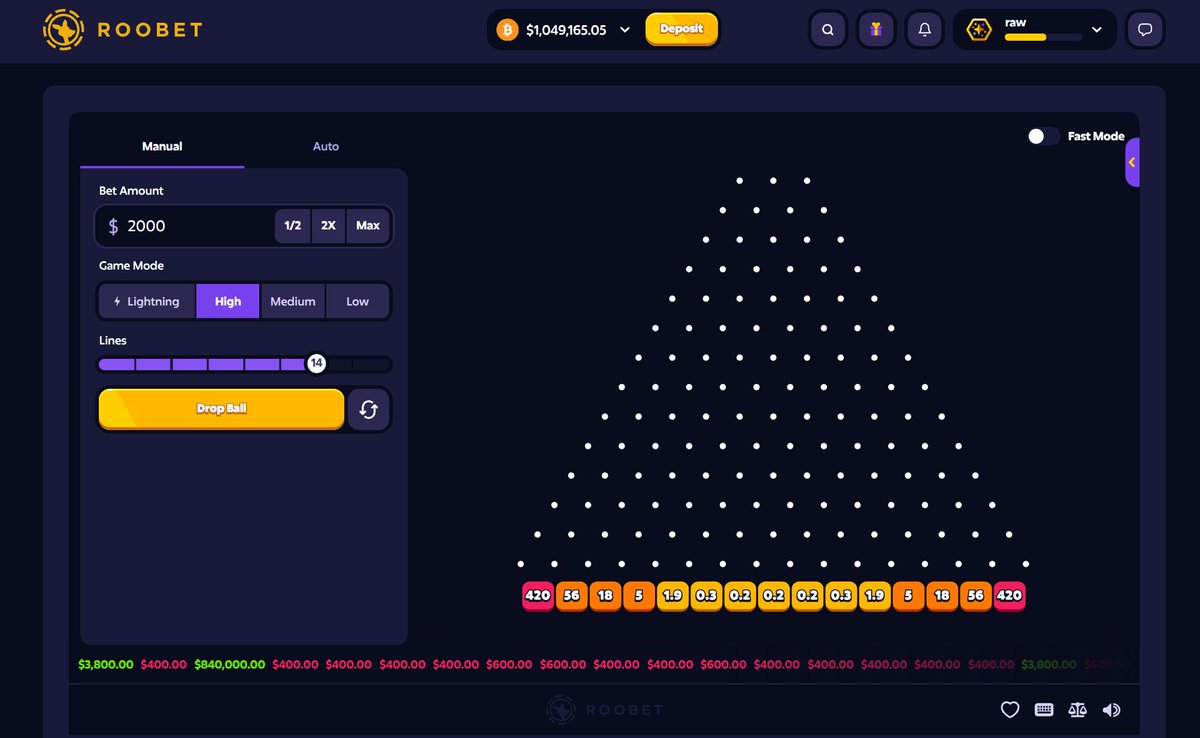This screenshot has width=1200, height=738.
Task: Click the Roobet kangaroo logo
Action: (64, 30)
